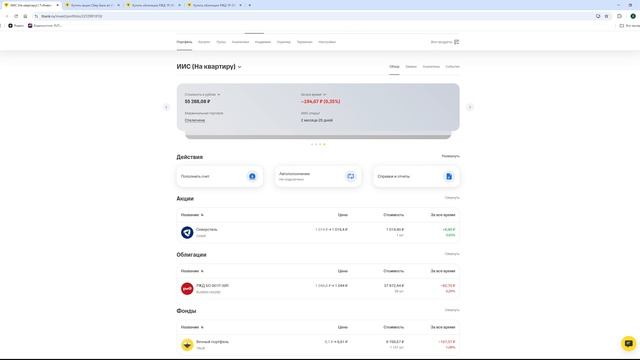Viewport: 640px width, 360px height.
Task: Go to the next portfolio card arrow
Action: [x=470, y=107]
